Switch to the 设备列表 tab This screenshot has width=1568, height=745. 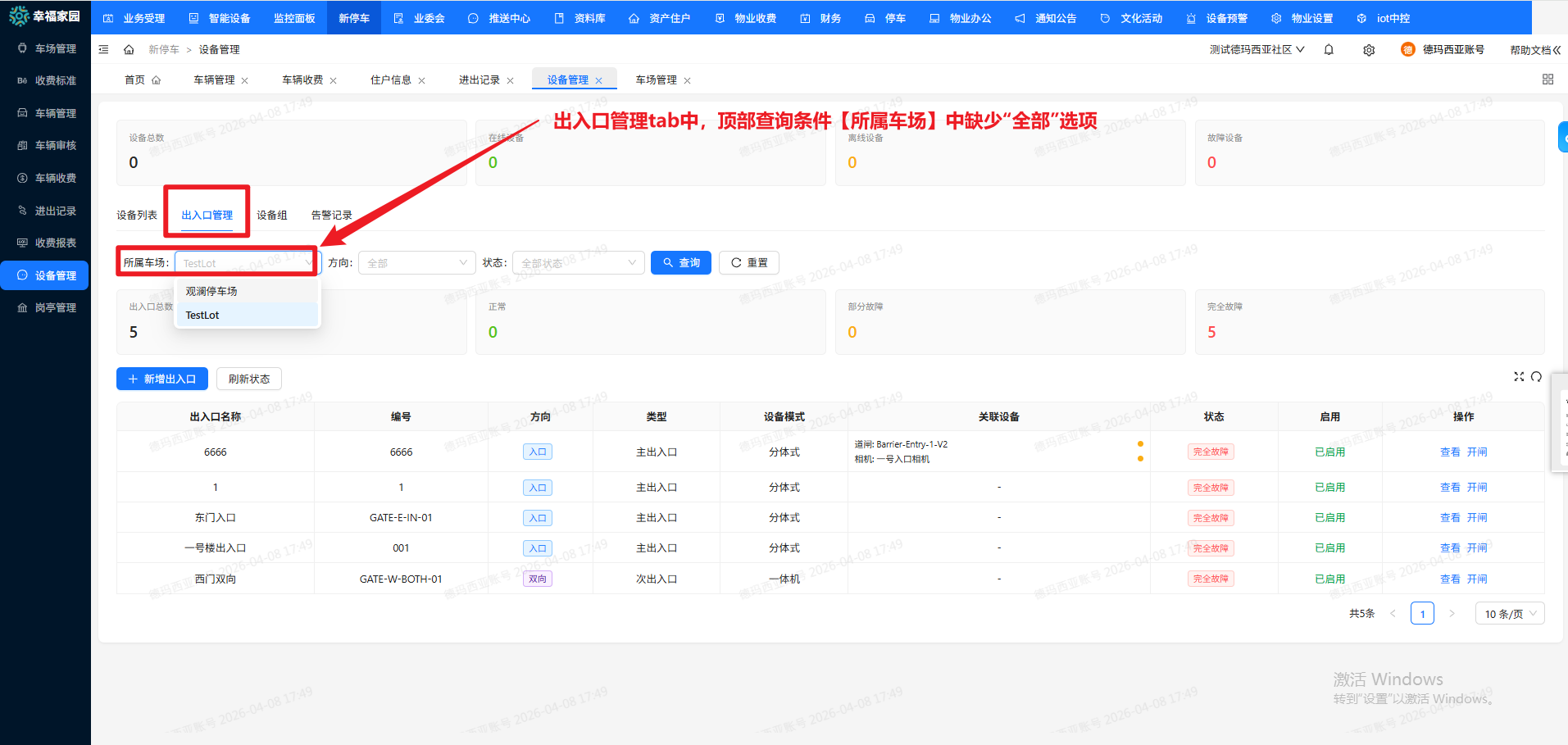[x=136, y=214]
